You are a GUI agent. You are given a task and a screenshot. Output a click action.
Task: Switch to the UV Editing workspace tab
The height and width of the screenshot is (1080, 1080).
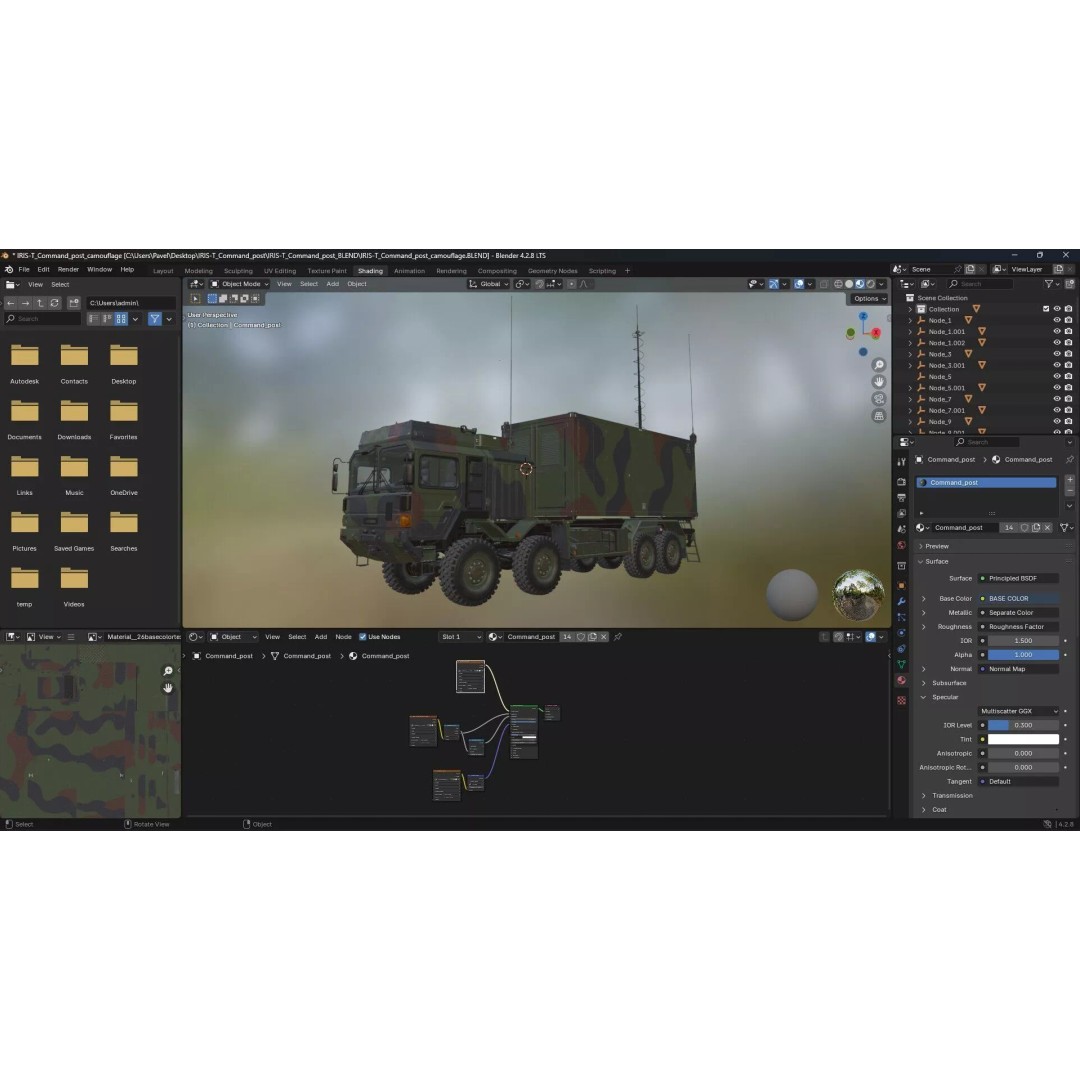[x=280, y=271]
